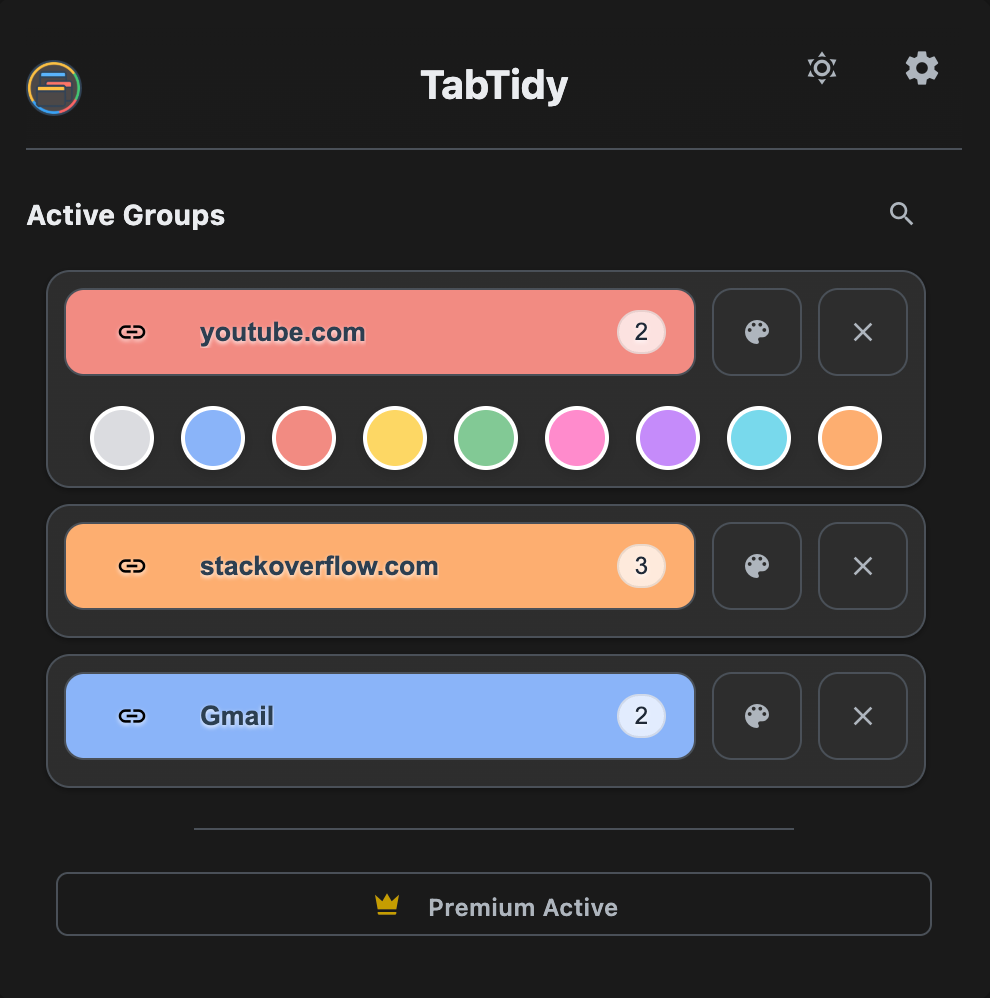Toggle light/dark theme brightness icon
This screenshot has height=998, width=990.
click(x=821, y=68)
